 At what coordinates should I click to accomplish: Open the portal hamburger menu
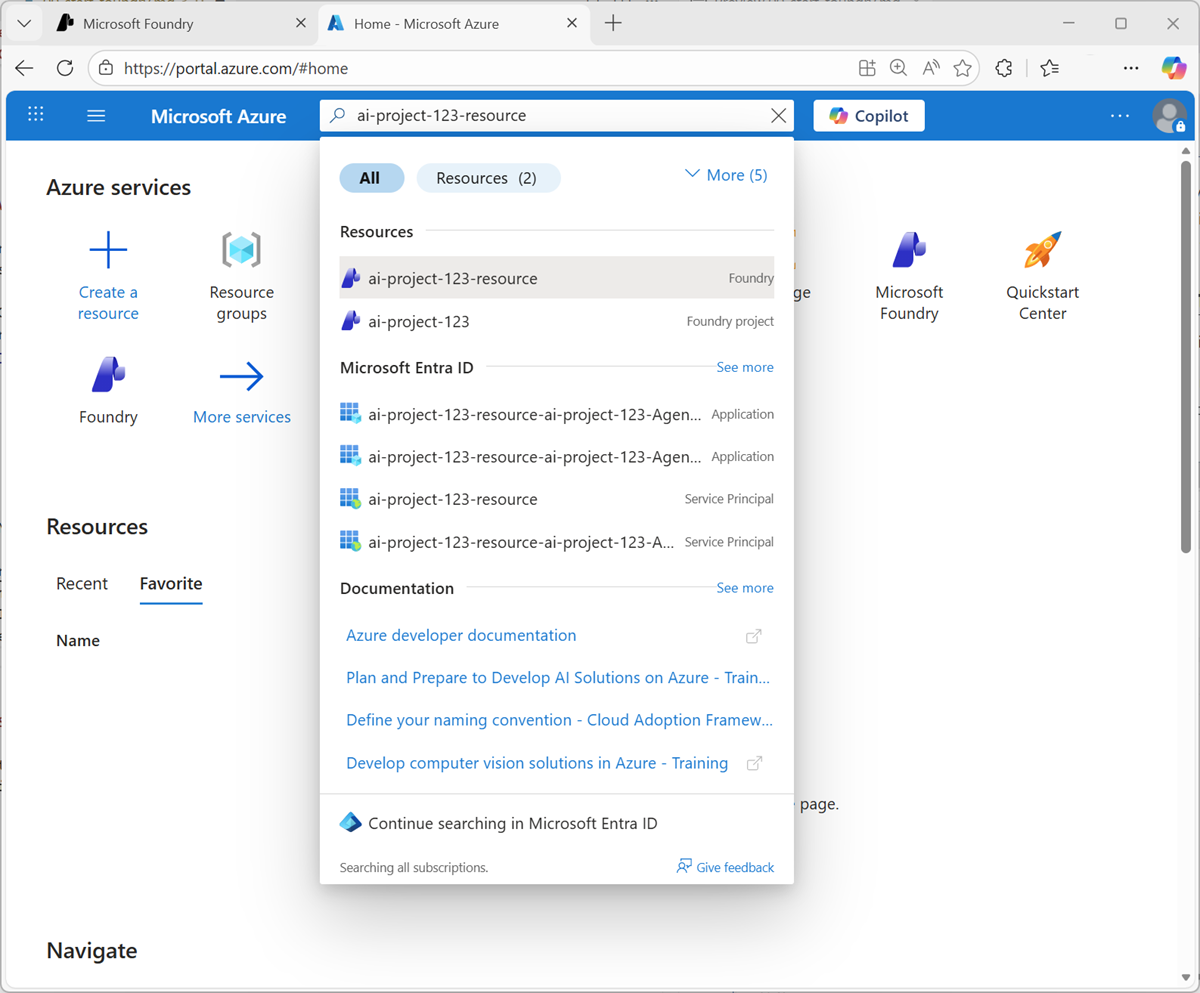[x=95, y=115]
